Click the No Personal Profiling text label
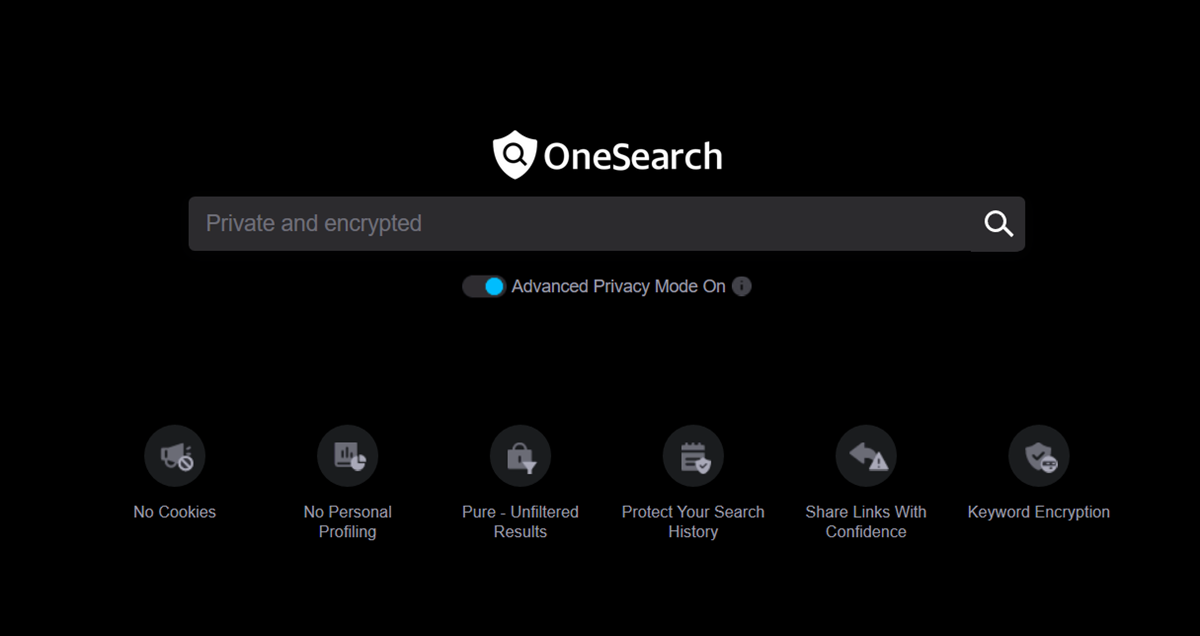The height and width of the screenshot is (636, 1200). pos(348,522)
